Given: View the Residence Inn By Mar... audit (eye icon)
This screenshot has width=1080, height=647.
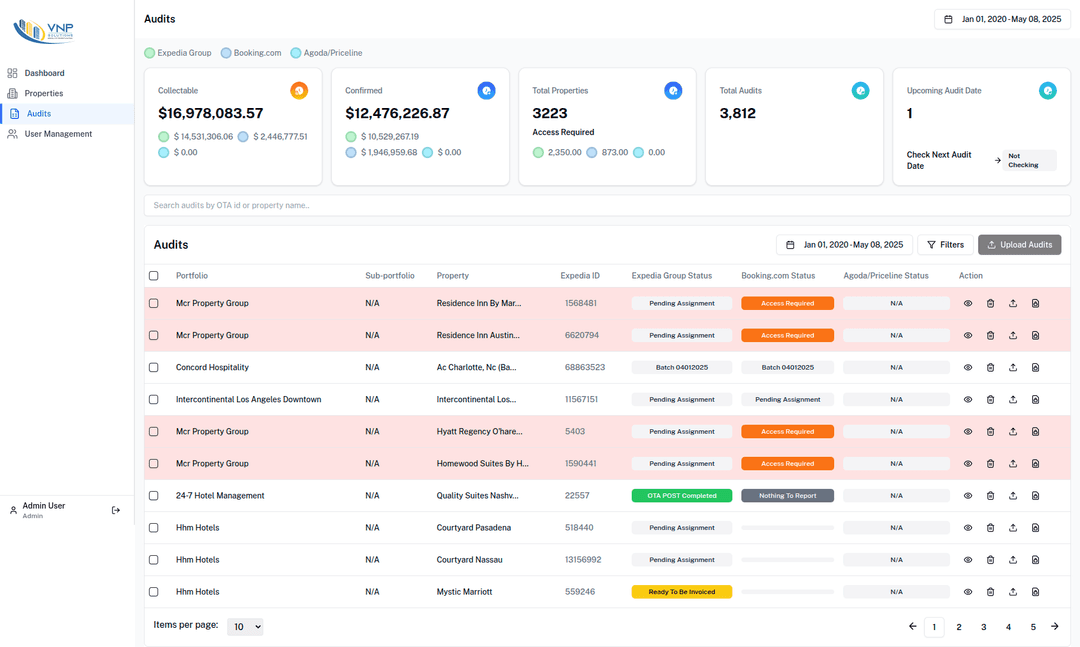Looking at the screenshot, I should point(968,303).
